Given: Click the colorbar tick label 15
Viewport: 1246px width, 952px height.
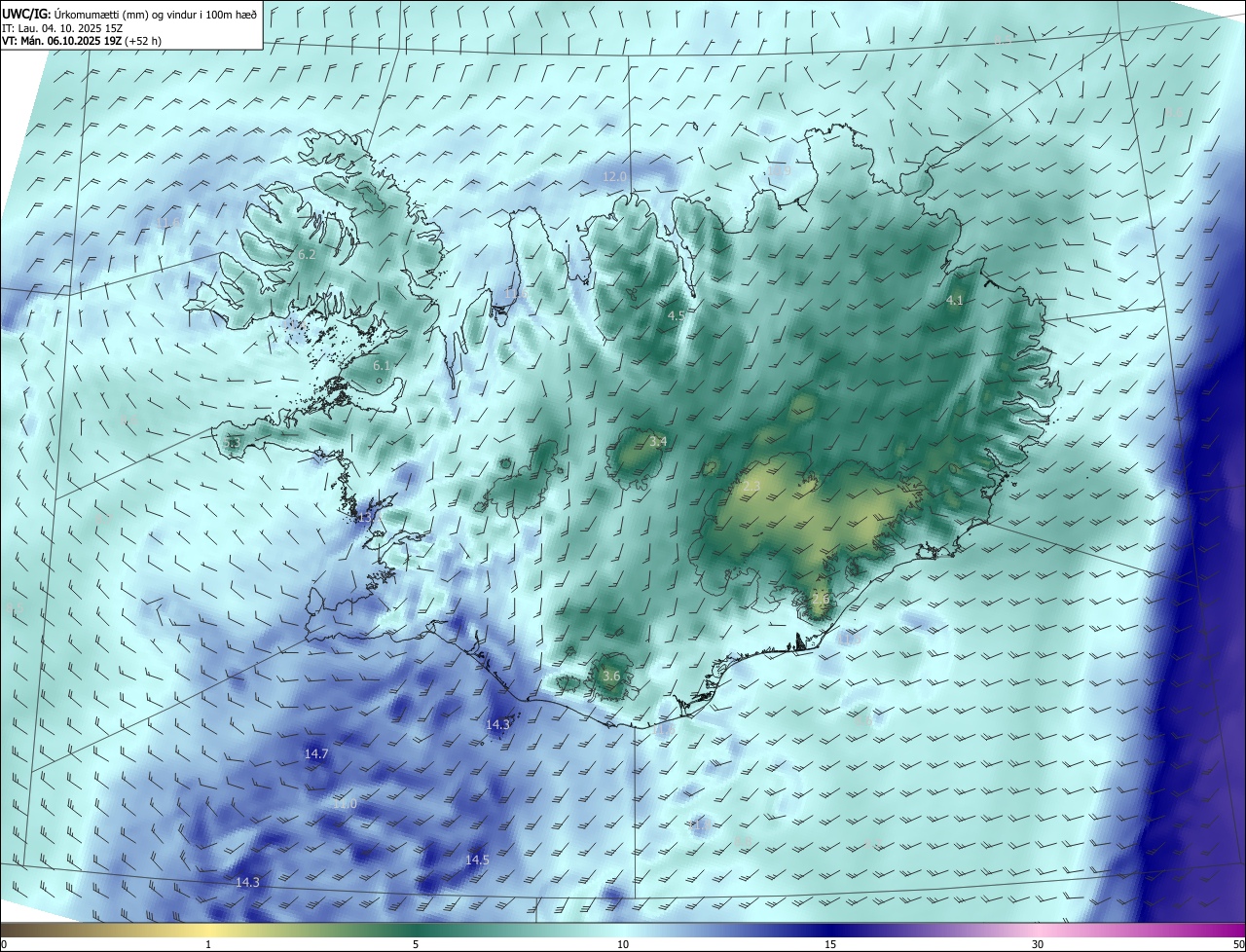Looking at the screenshot, I should 830,944.
